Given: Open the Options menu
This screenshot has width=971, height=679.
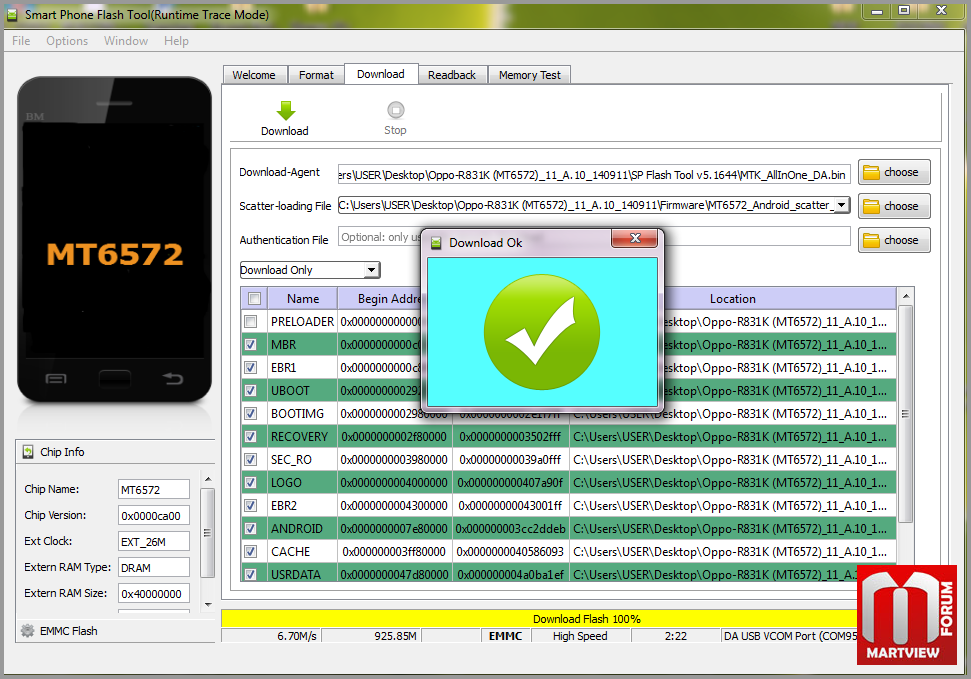Looking at the screenshot, I should (x=67, y=41).
